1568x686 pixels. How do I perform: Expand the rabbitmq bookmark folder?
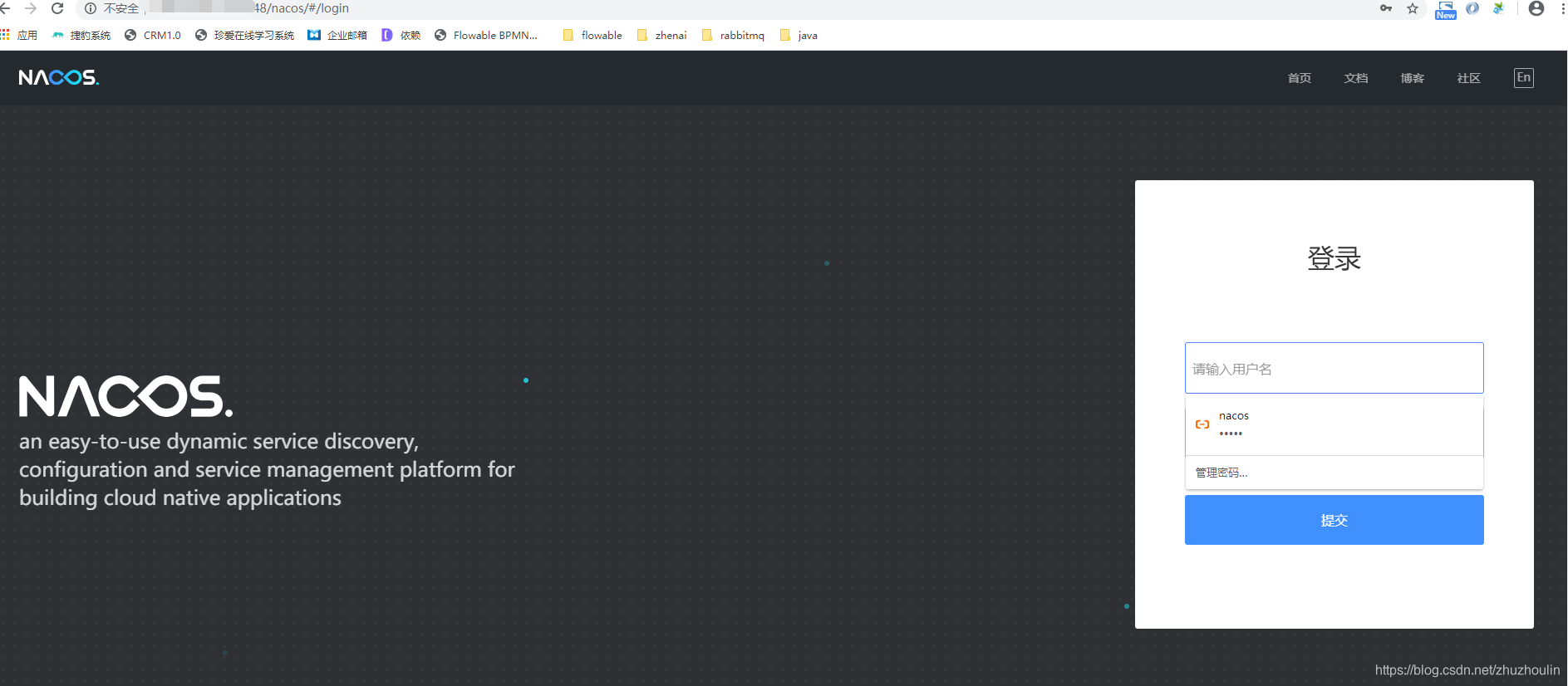733,35
